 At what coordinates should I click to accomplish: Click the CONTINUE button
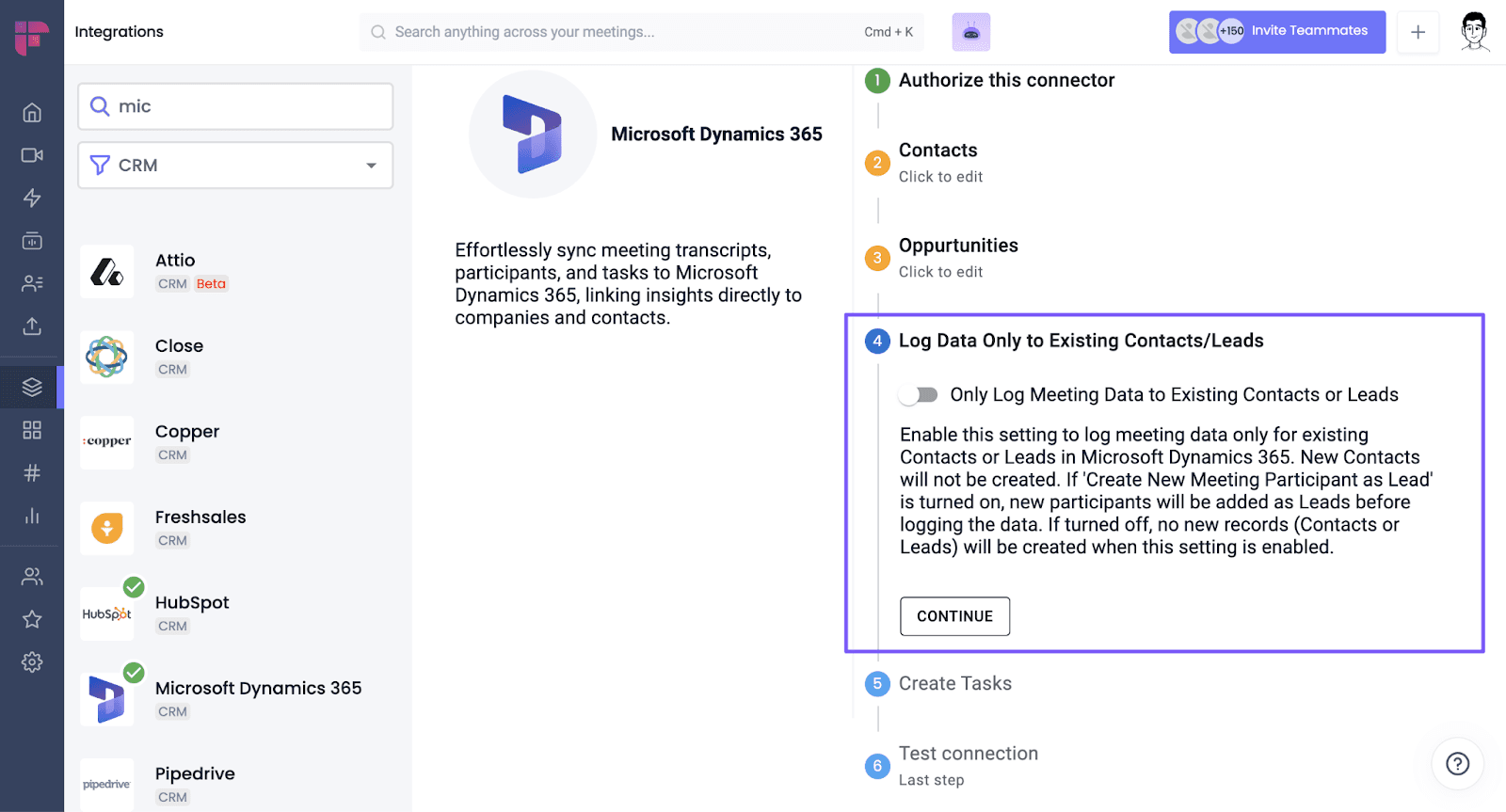[x=954, y=616]
